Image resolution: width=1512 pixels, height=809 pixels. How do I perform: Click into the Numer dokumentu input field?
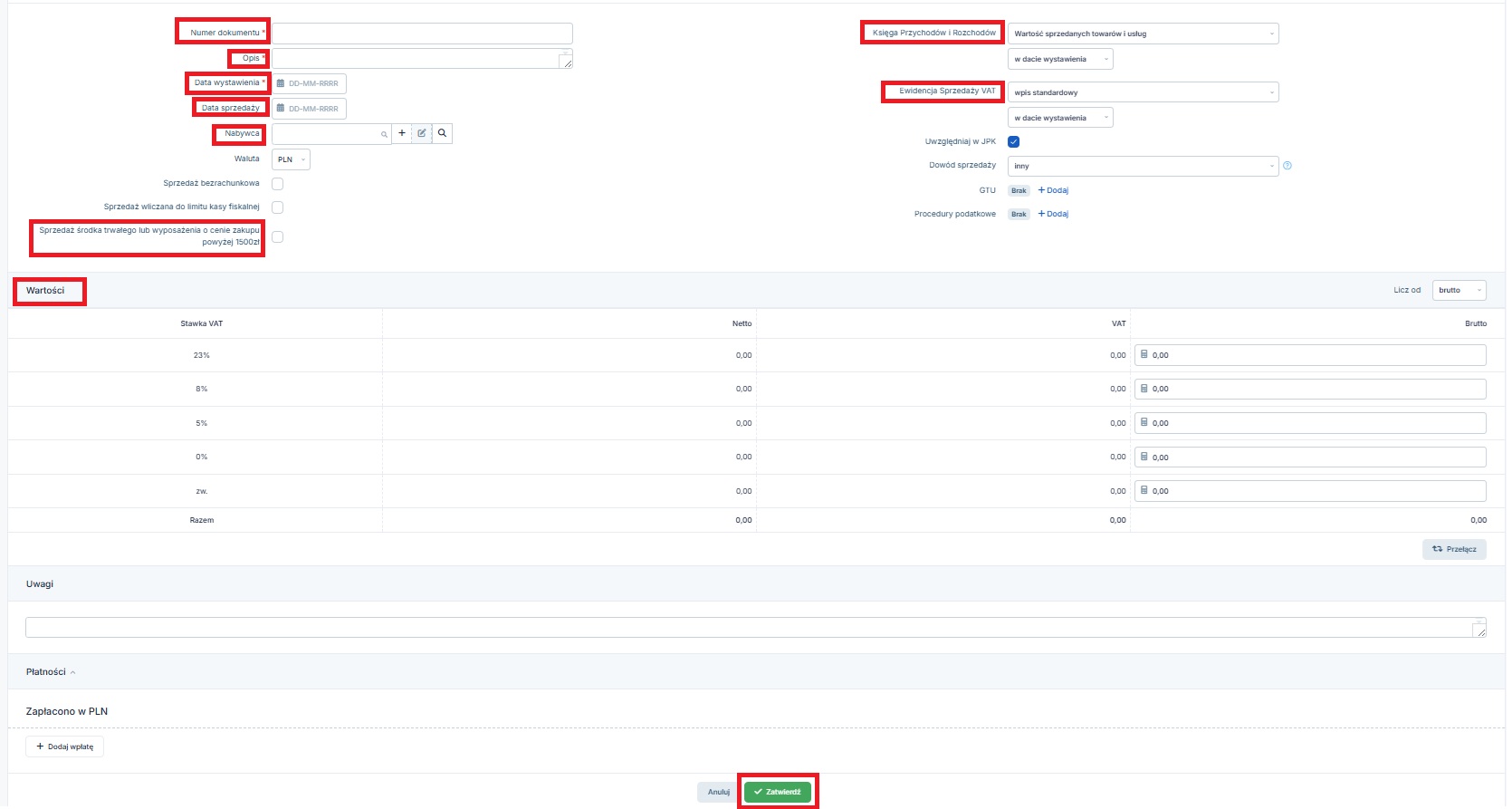(422, 34)
